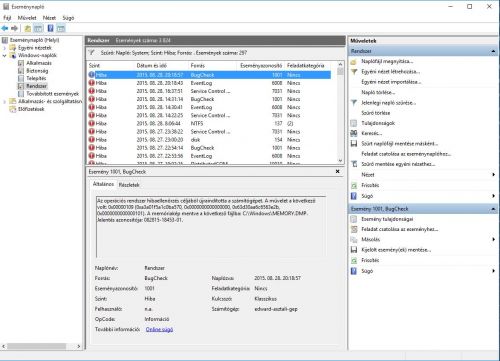Open the Súgó menu in menu bar
Image resolution: width=500 pixels, height=361 pixels.
68,18
